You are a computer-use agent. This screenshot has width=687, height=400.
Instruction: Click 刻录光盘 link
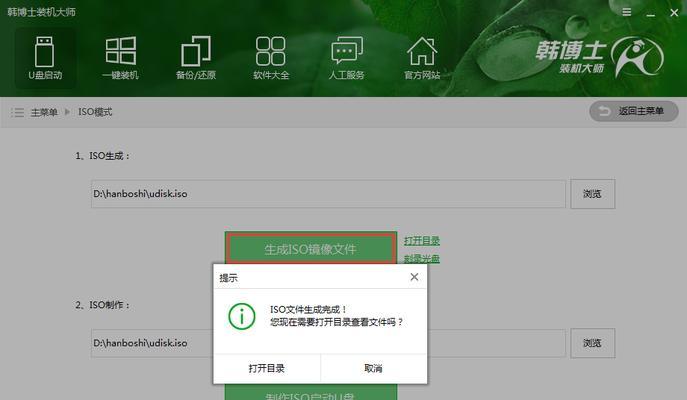421,258
